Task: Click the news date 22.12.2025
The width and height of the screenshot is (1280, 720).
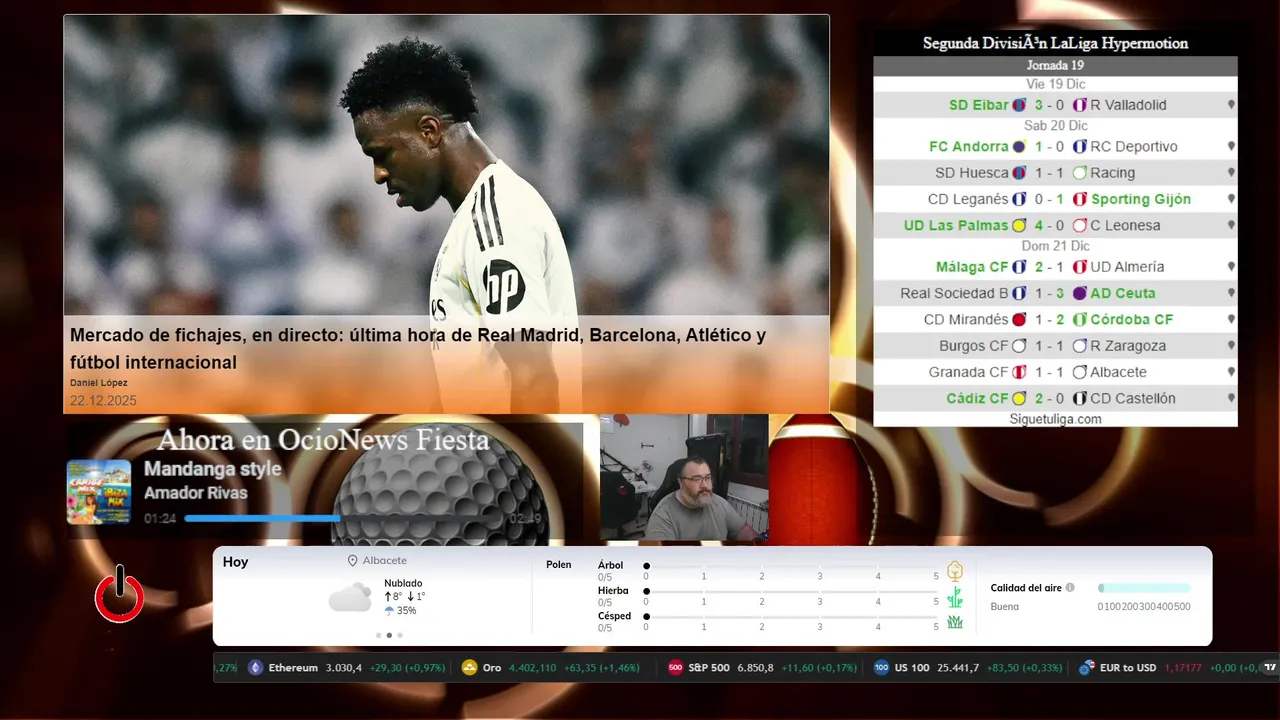Action: coord(103,401)
